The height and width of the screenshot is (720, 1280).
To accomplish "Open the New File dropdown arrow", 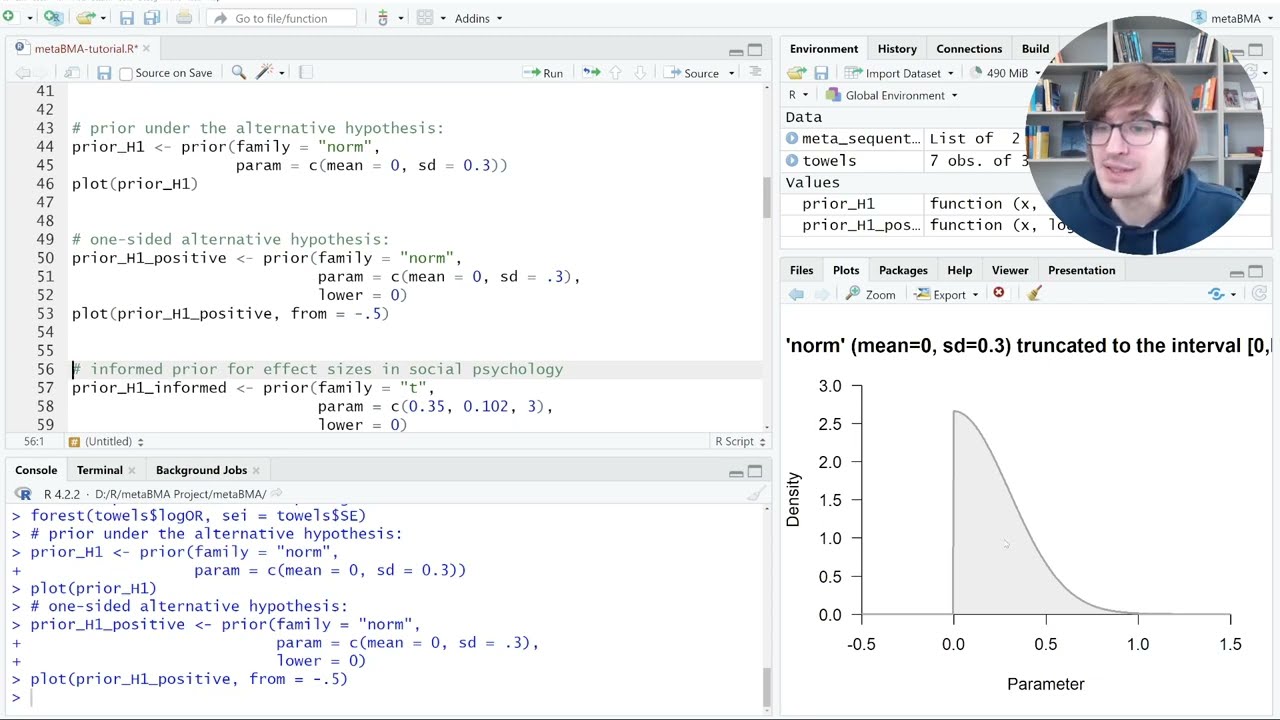I will [x=29, y=18].
